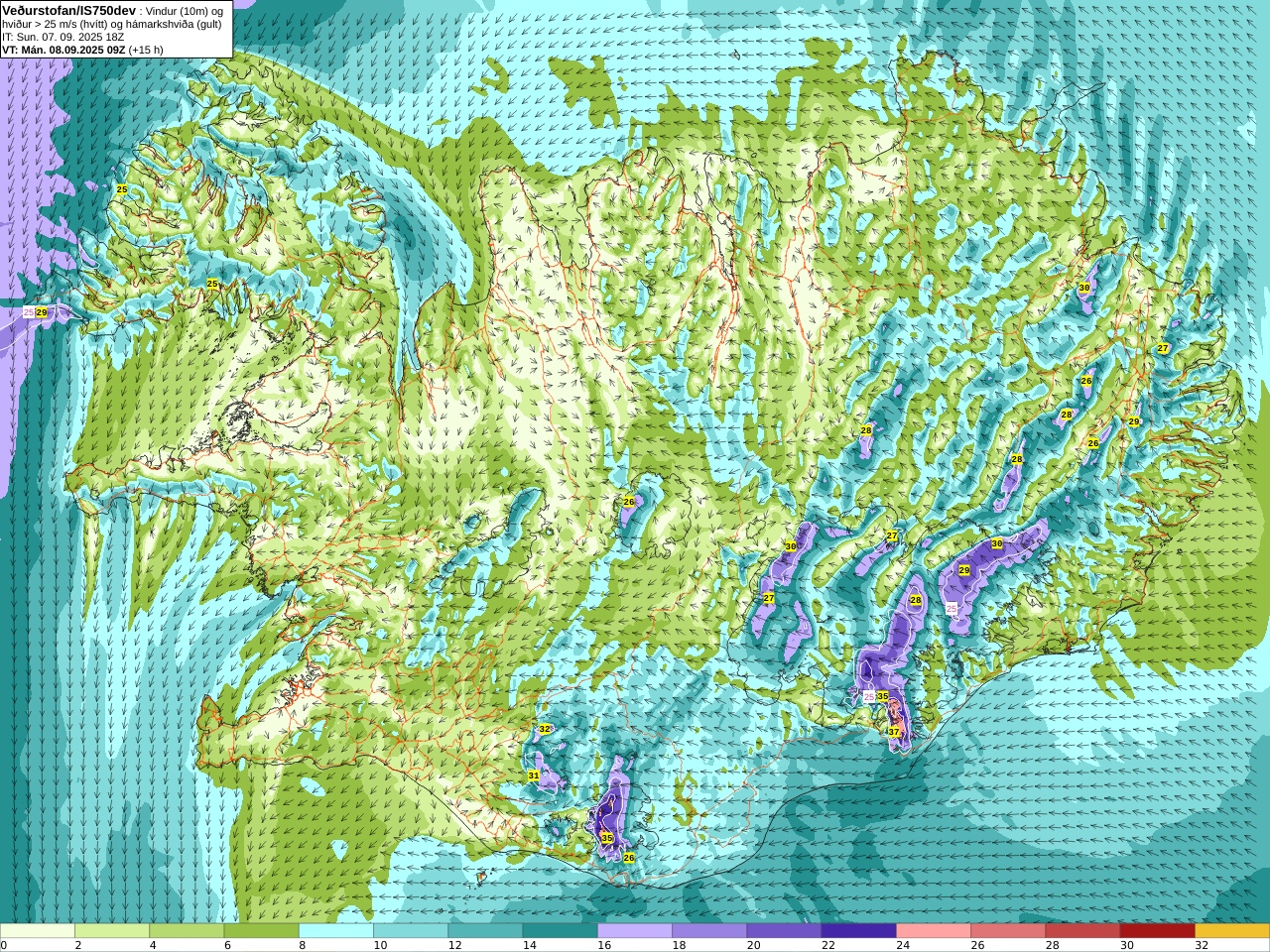Click the 'VT: Mán. 08.09.2025 09Z' valid time

(x=63, y=50)
